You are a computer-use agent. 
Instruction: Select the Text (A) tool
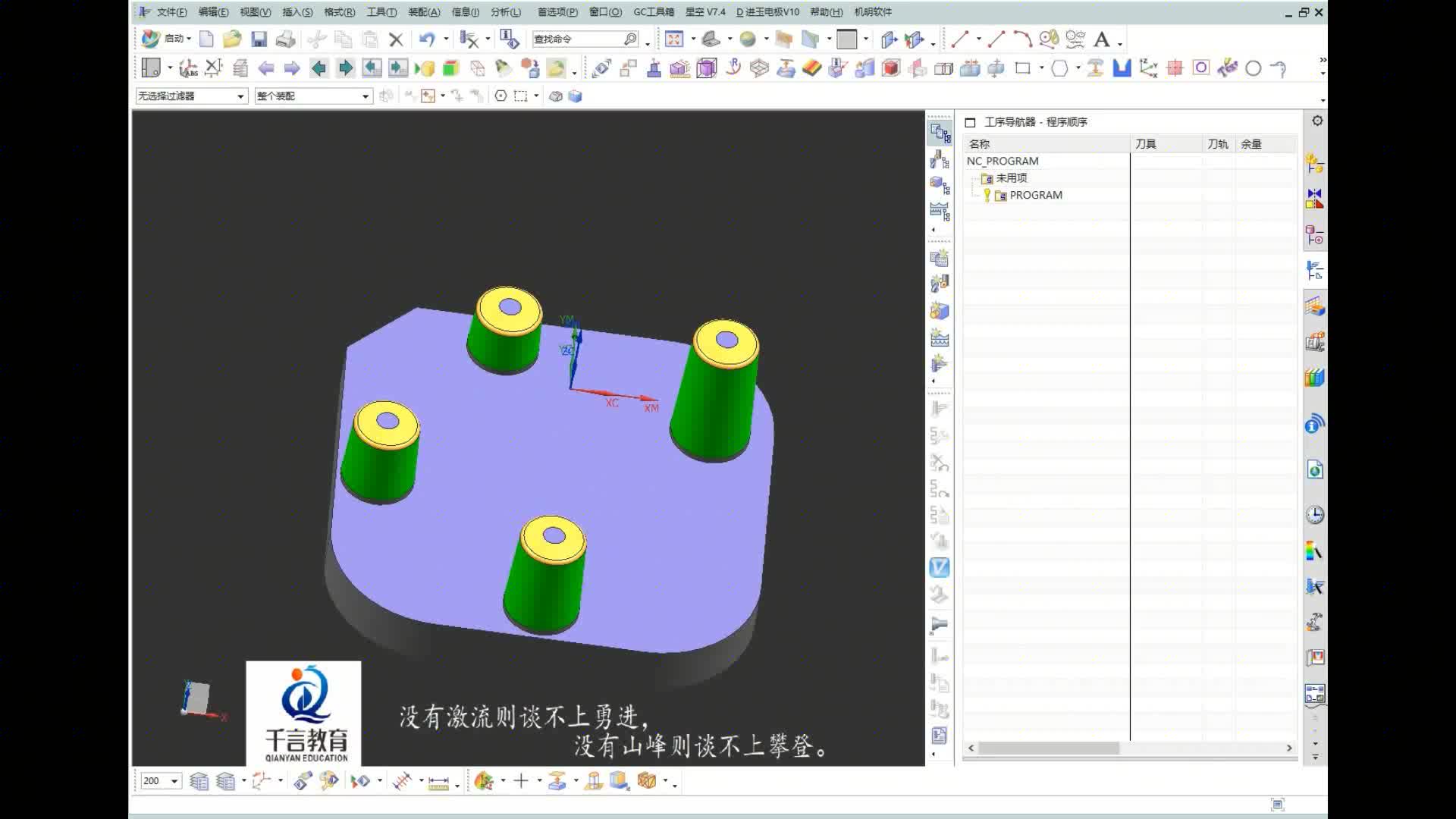(x=1102, y=39)
